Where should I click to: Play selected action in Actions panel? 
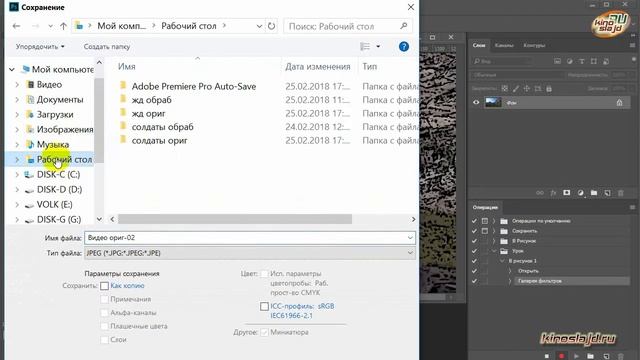[x=576, y=356]
